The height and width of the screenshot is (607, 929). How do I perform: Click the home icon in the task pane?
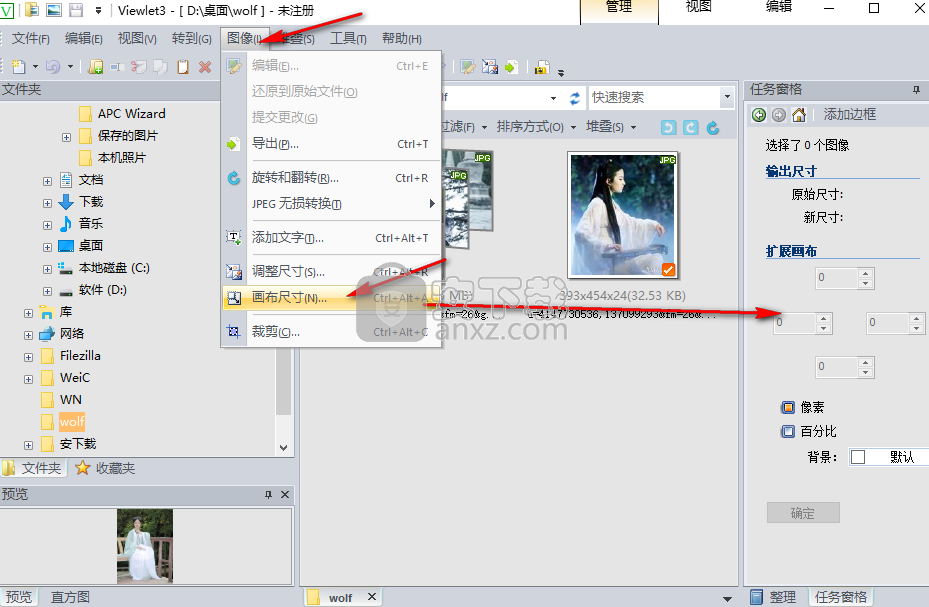(799, 114)
